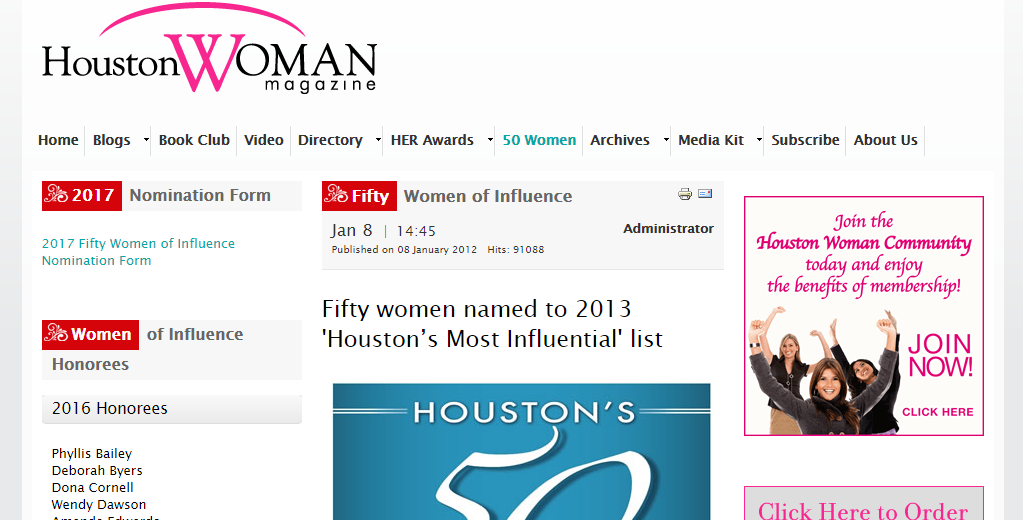Select Wendy Dawson in honorees list

99,504
